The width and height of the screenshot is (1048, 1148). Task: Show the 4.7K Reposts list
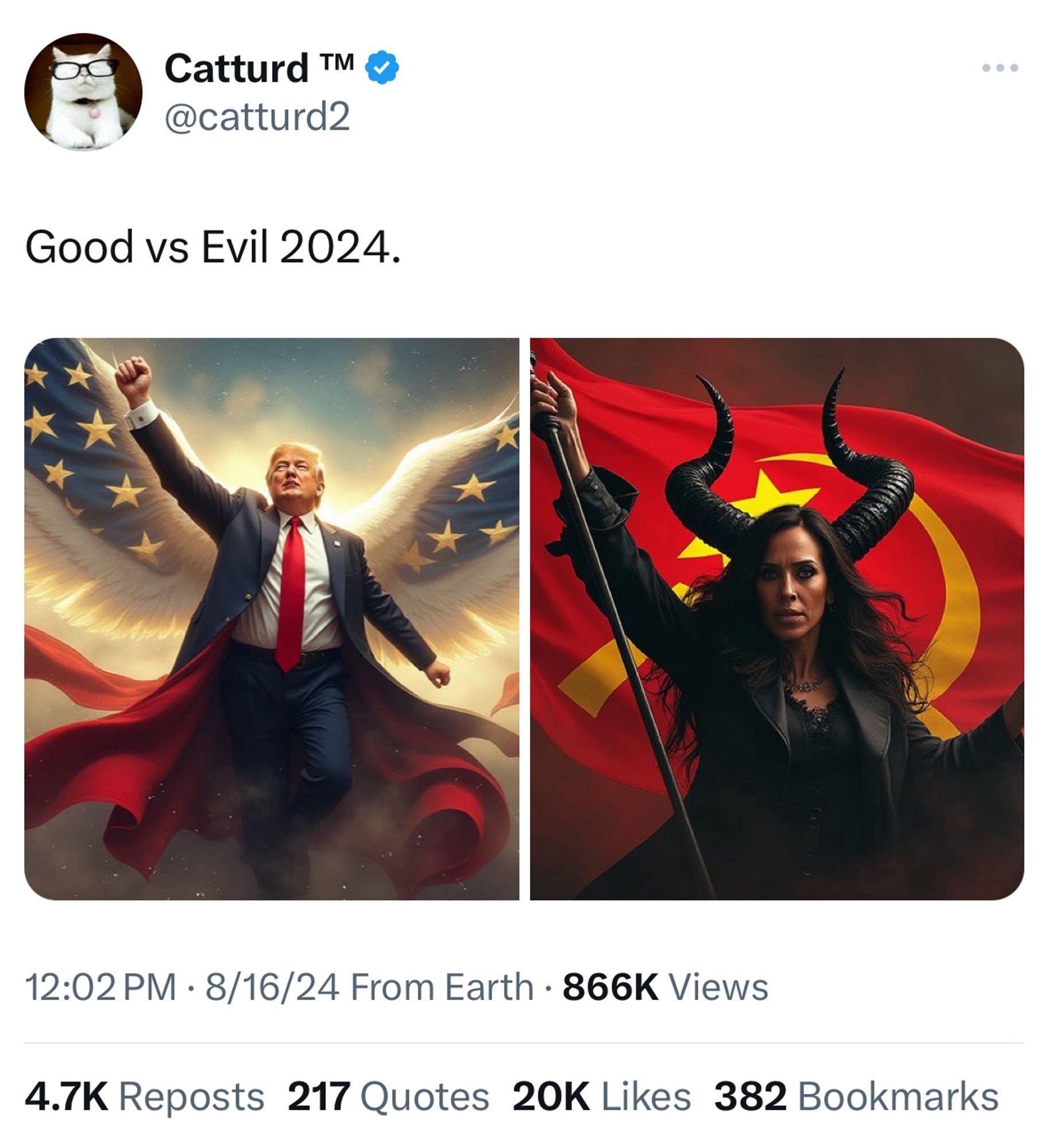tap(144, 1096)
